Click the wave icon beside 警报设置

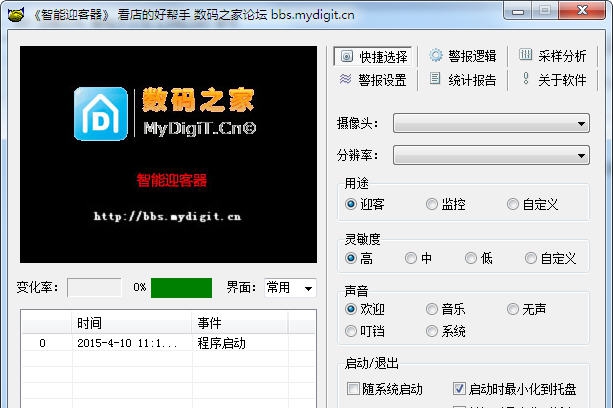click(x=345, y=79)
